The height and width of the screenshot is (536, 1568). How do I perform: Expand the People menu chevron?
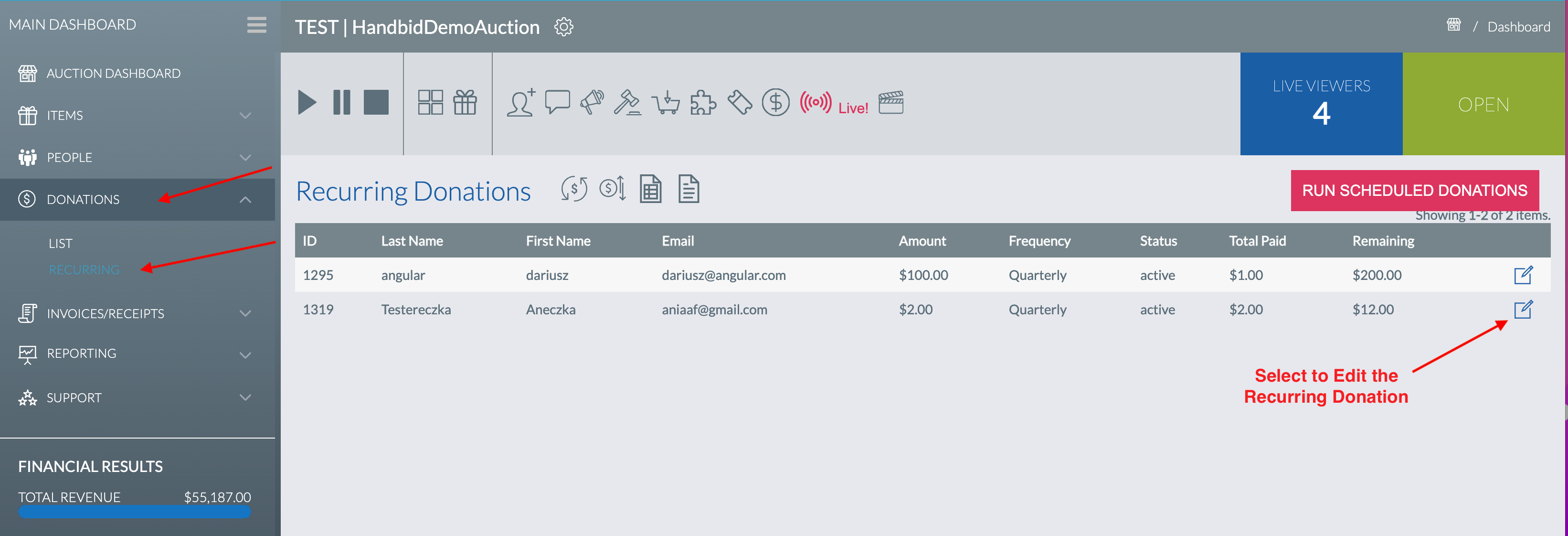pyautogui.click(x=245, y=157)
